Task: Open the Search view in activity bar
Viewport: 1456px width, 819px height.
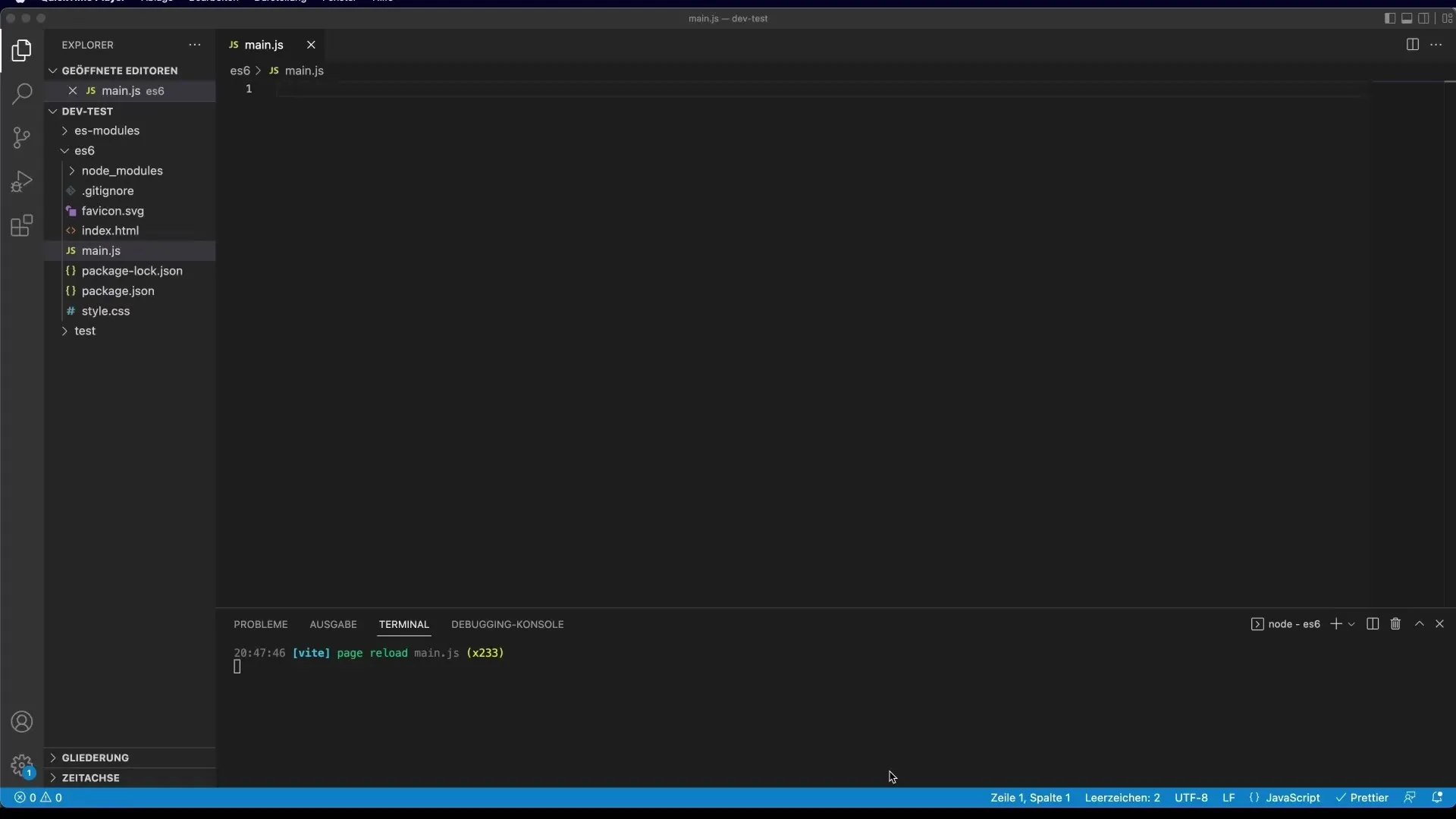Action: [22, 94]
